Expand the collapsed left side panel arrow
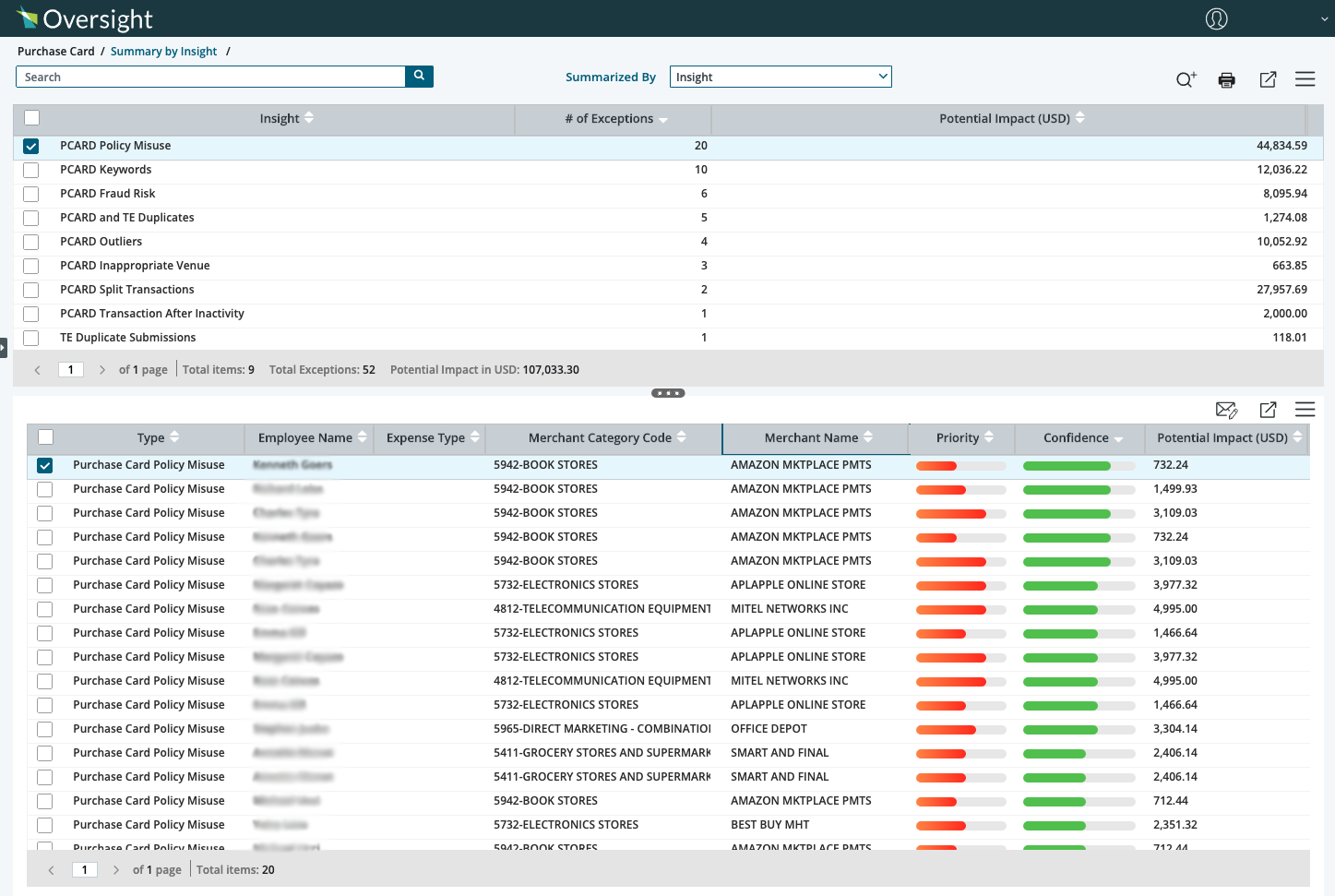 4,348
